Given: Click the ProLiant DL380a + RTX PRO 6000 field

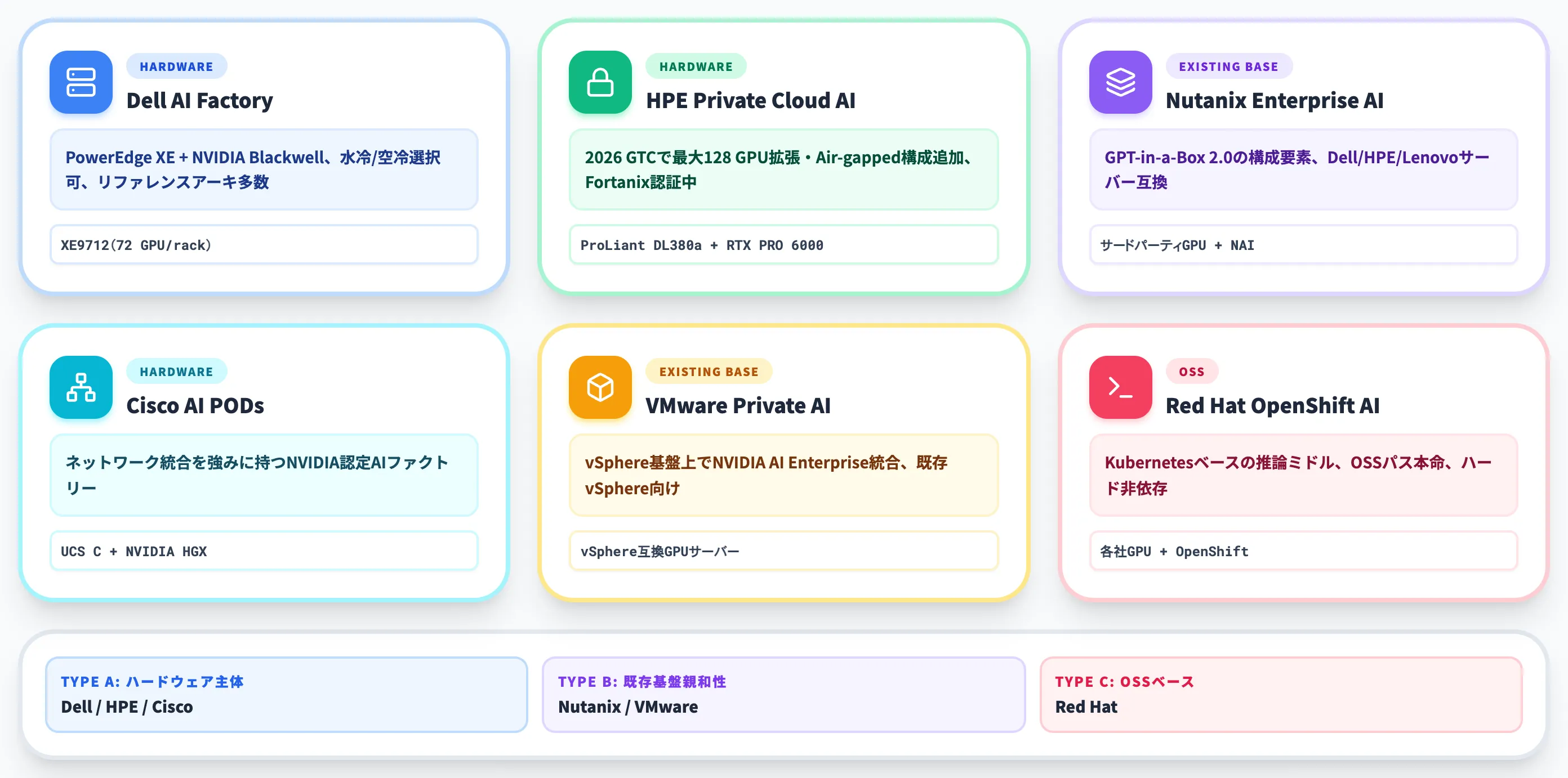Looking at the screenshot, I should point(783,244).
